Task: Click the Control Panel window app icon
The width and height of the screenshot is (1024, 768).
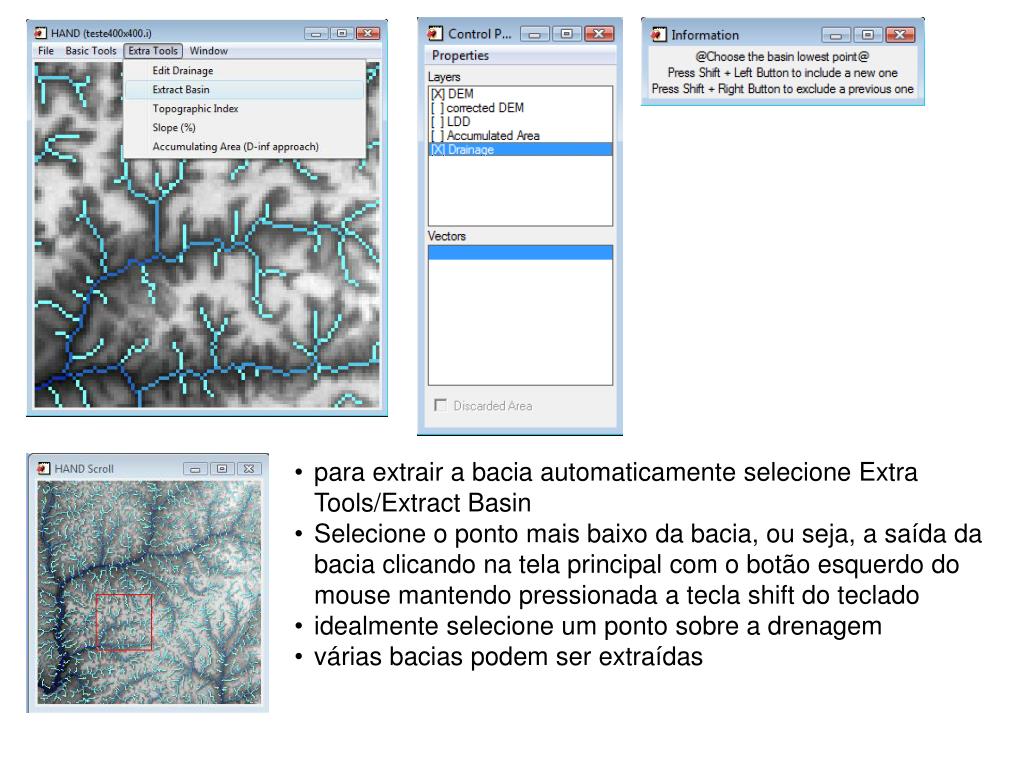Action: pyautogui.click(x=434, y=33)
